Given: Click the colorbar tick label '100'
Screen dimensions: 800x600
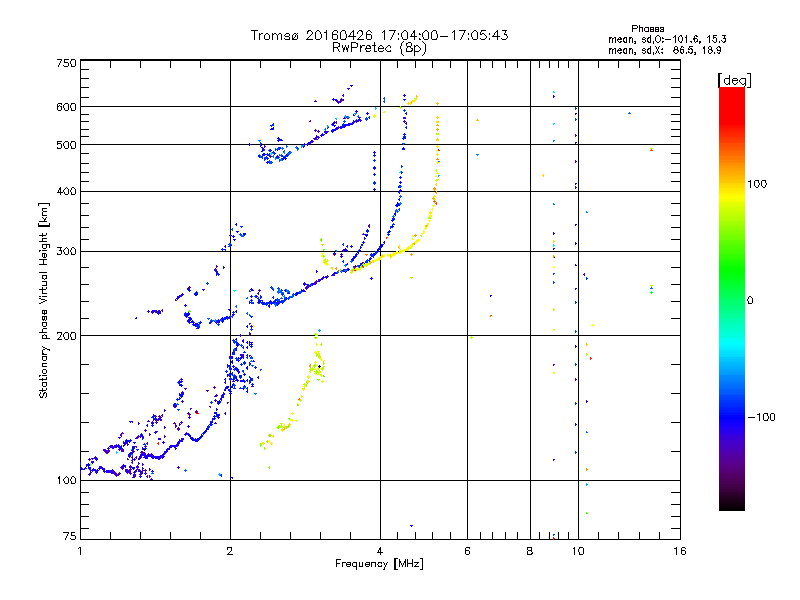Looking at the screenshot, I should (x=757, y=184).
